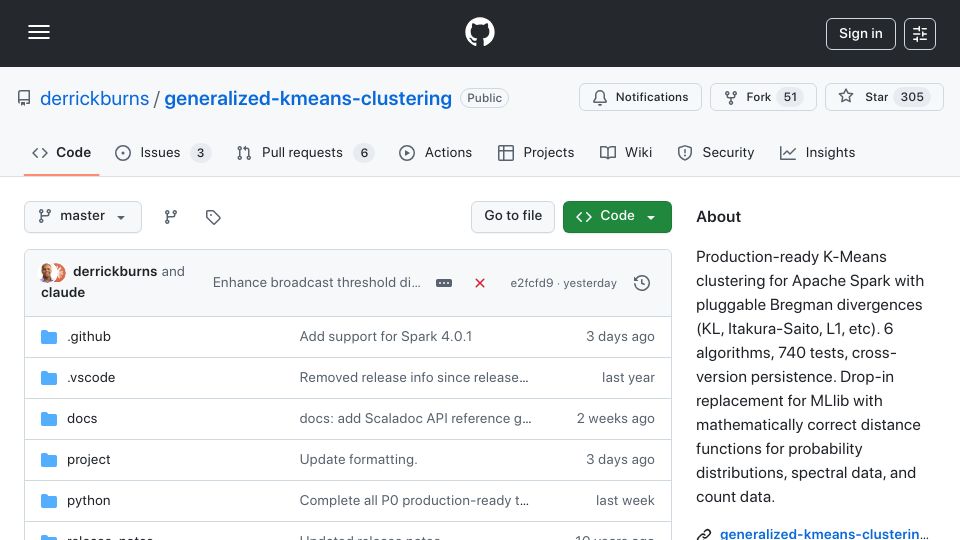Open the docs folder
Screen dimensions: 960x540
click(82, 418)
